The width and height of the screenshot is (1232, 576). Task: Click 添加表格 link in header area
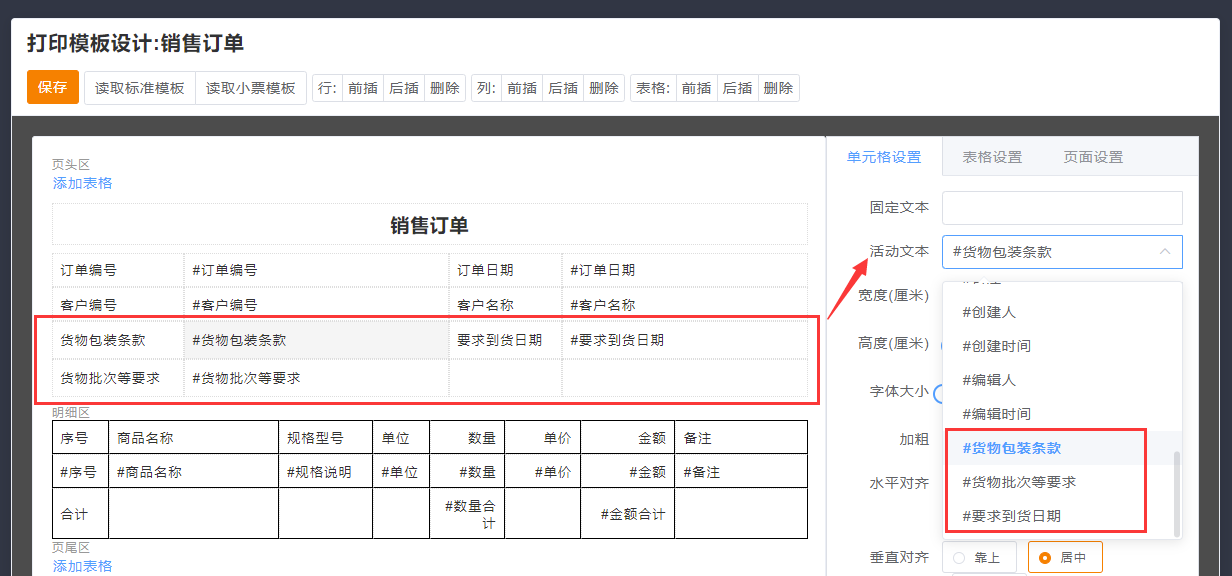82,183
